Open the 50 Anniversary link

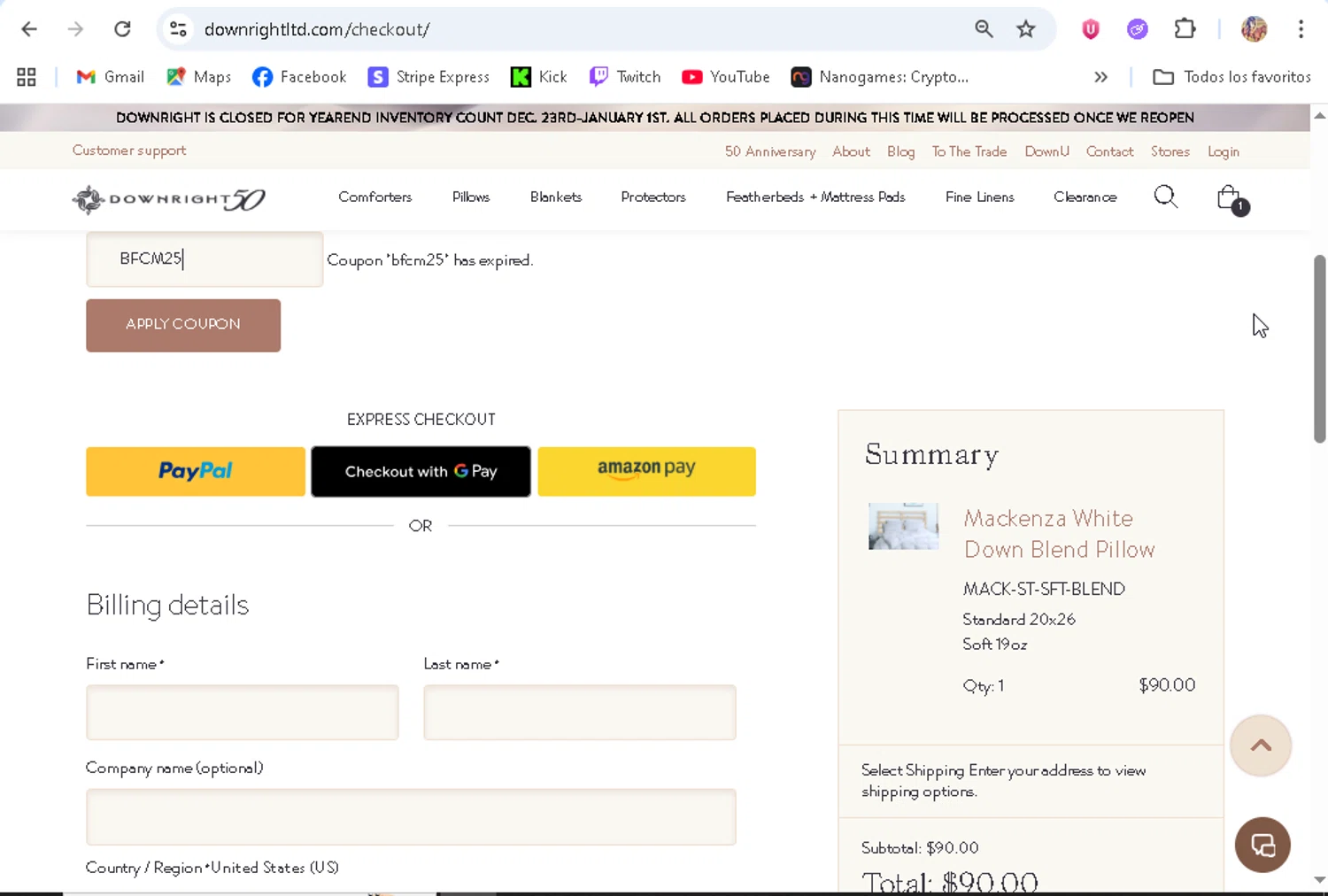coord(770,151)
